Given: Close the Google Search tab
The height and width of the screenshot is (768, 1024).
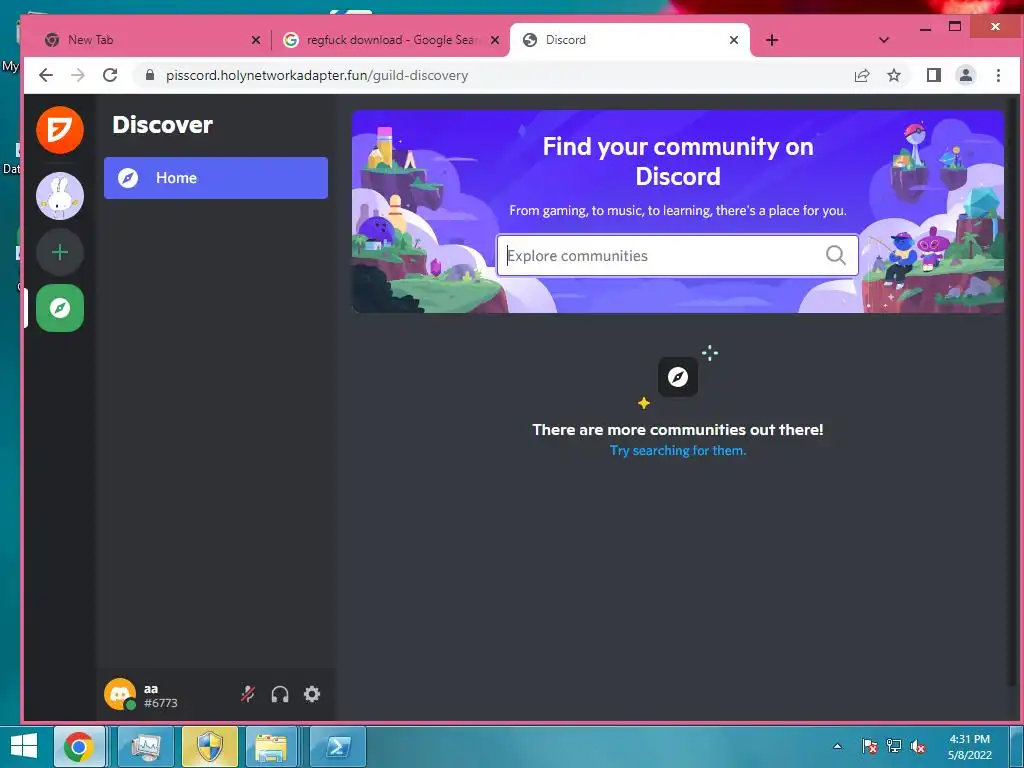Looking at the screenshot, I should coord(495,40).
